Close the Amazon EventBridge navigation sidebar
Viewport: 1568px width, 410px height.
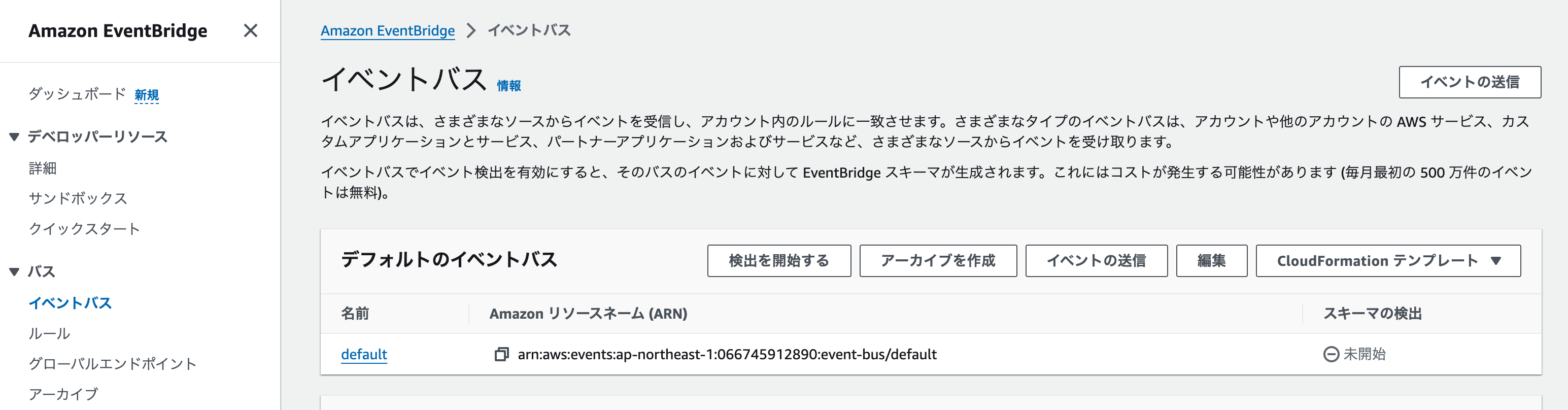pos(251,30)
